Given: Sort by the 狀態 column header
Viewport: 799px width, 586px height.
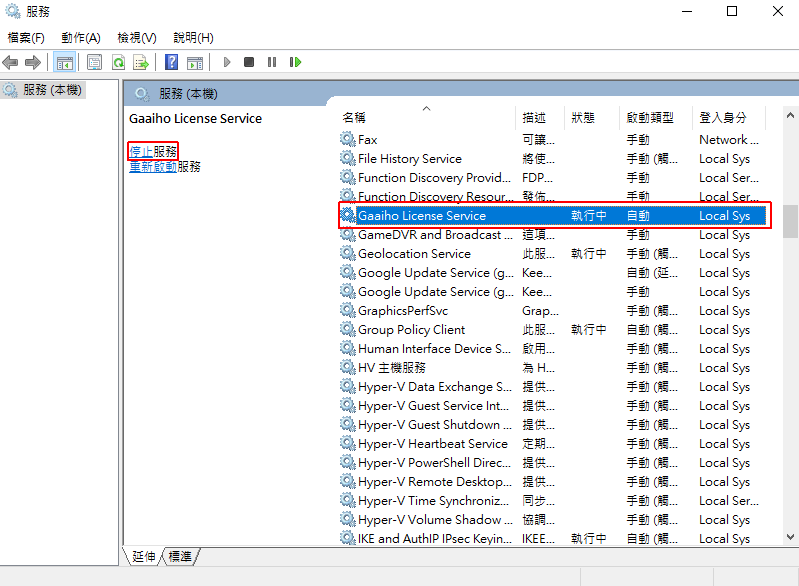Looking at the screenshot, I should 592,118.
